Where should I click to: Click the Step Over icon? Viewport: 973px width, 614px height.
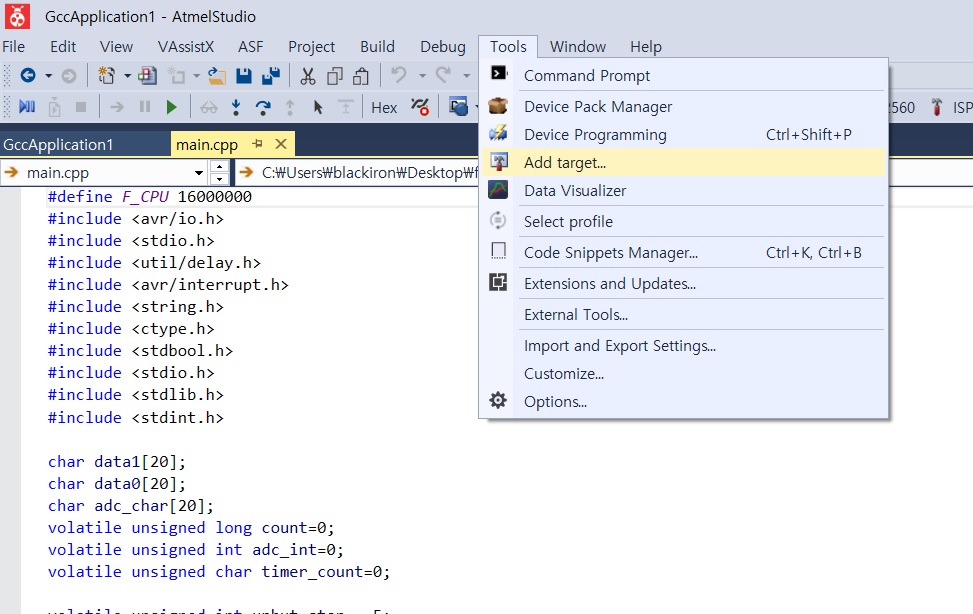click(263, 107)
